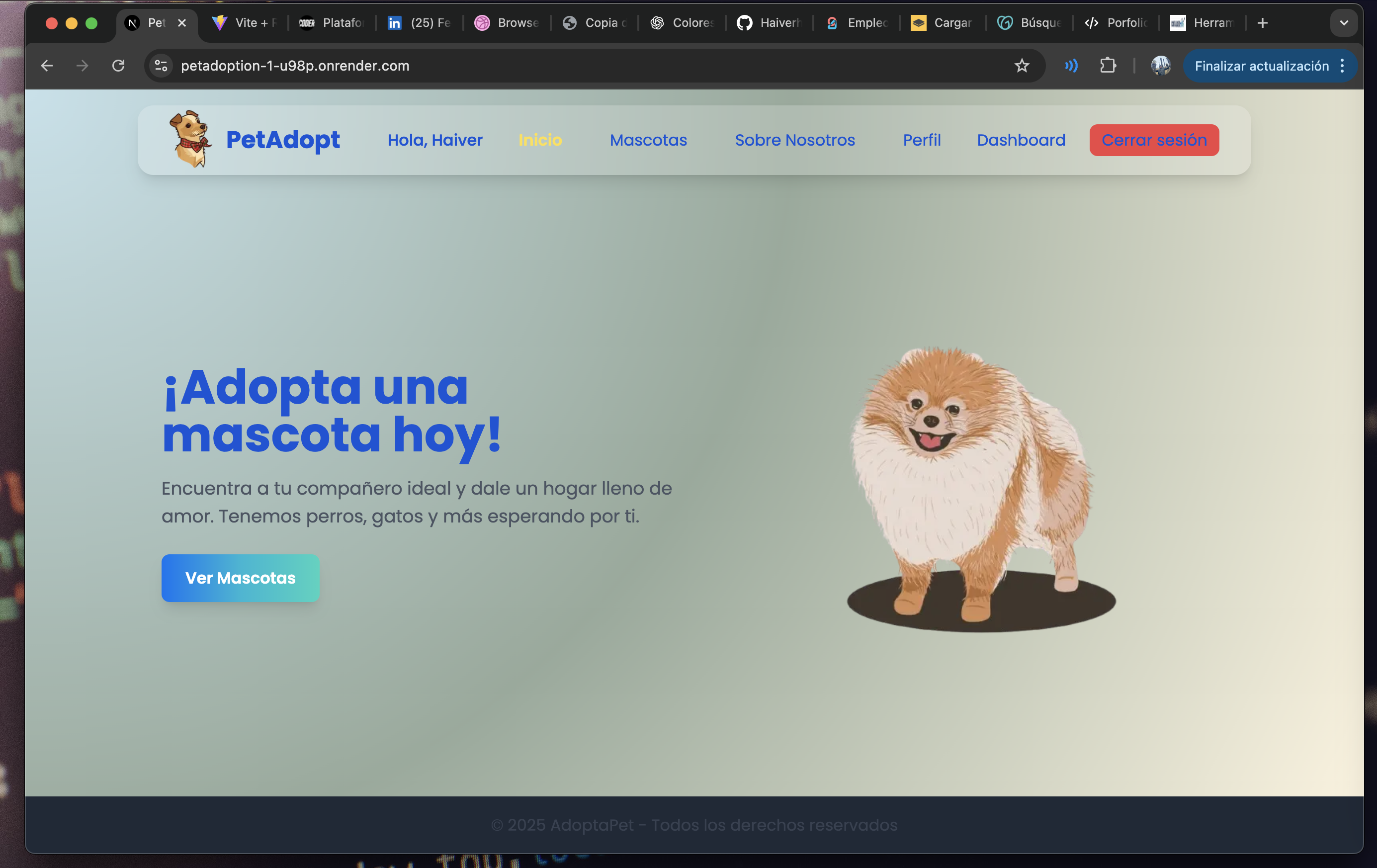Open the Mascotas nav link
1377x868 pixels.
[648, 140]
